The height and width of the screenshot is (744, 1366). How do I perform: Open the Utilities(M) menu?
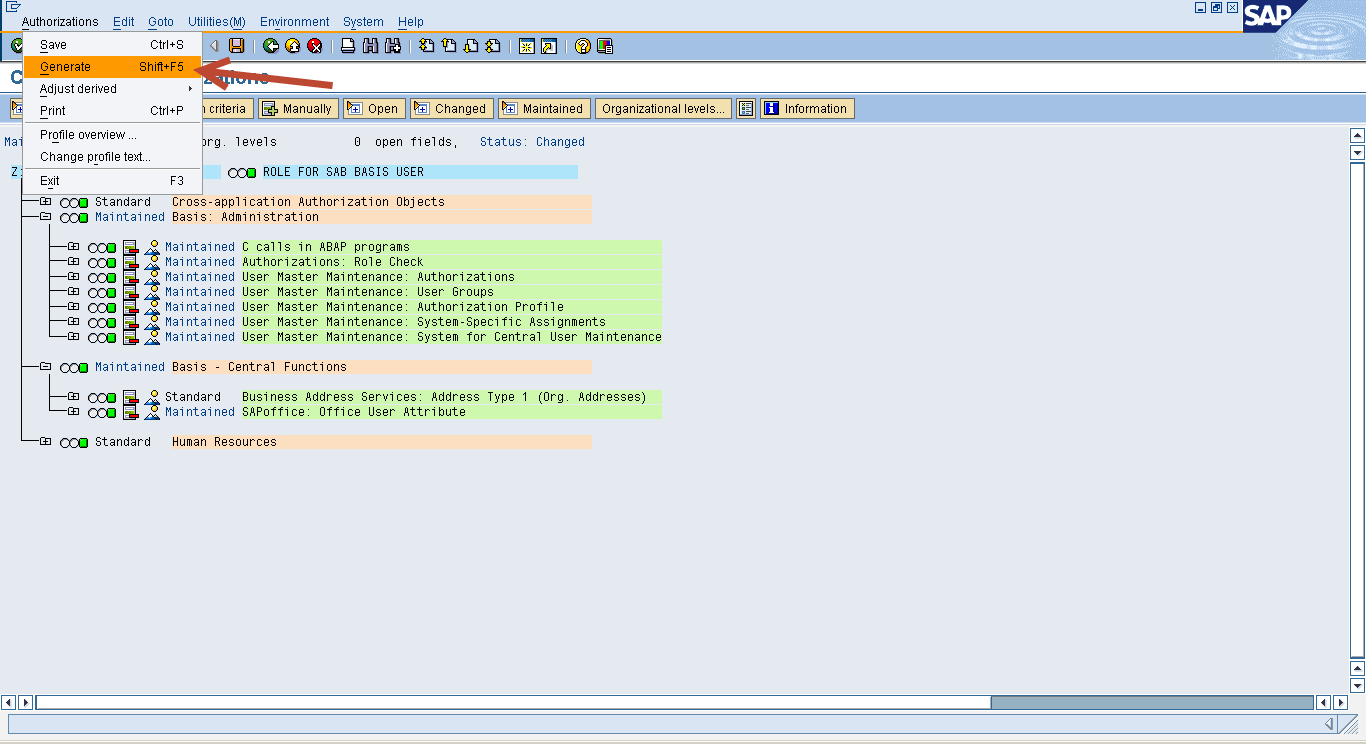(x=217, y=22)
